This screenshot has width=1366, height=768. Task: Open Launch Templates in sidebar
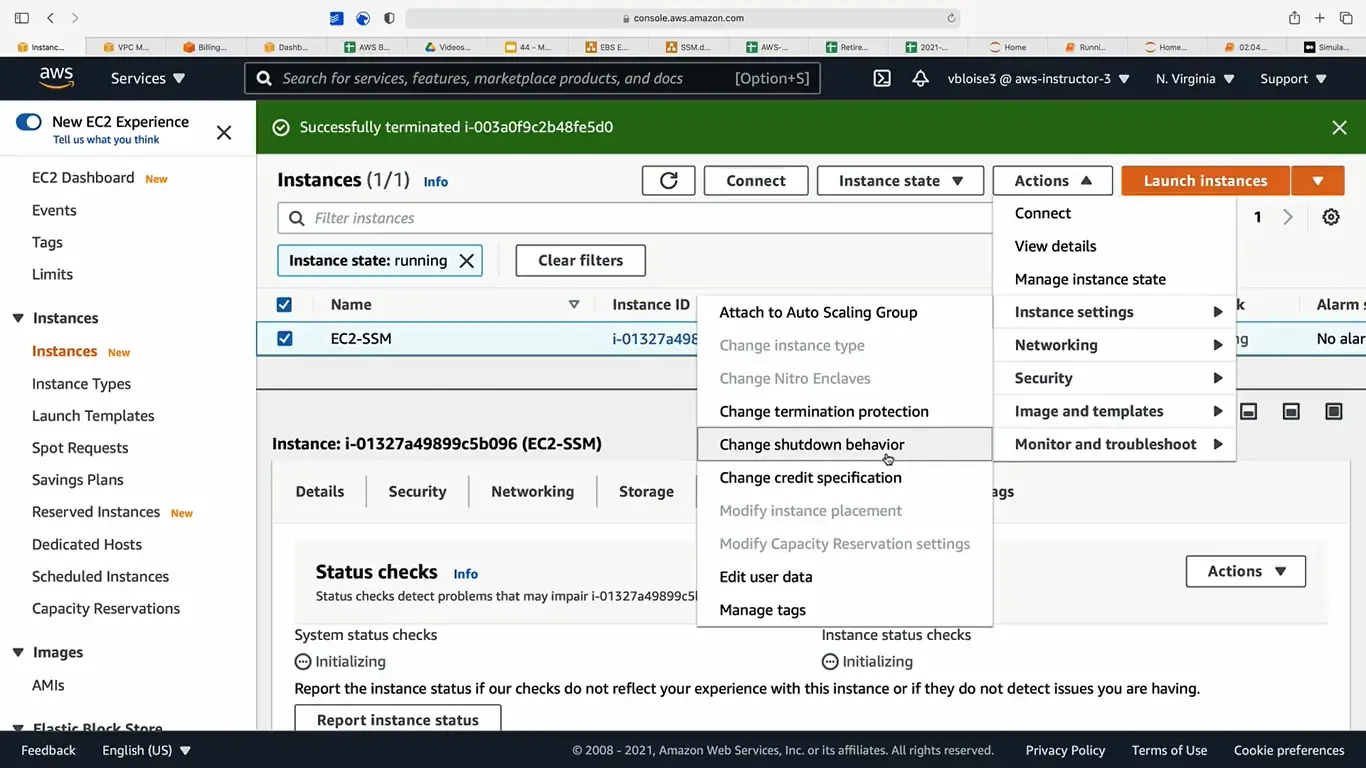click(x=93, y=416)
